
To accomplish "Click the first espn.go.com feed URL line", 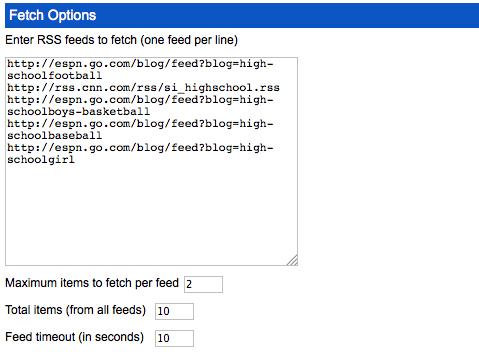I will pyautogui.click(x=140, y=64).
